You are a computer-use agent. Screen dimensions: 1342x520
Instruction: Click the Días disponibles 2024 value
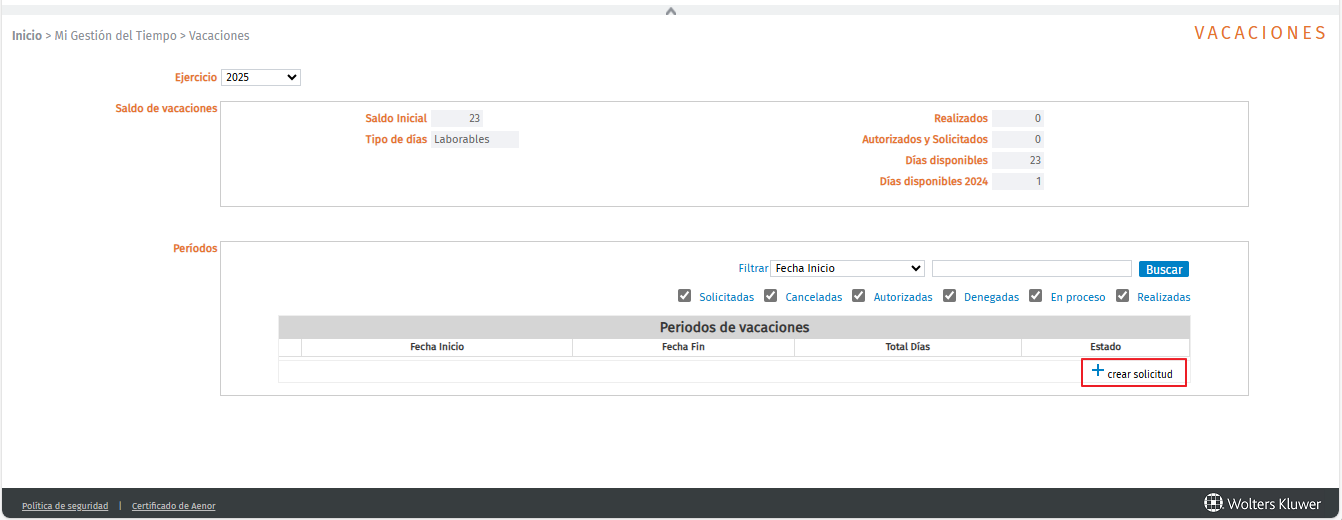tap(1018, 181)
